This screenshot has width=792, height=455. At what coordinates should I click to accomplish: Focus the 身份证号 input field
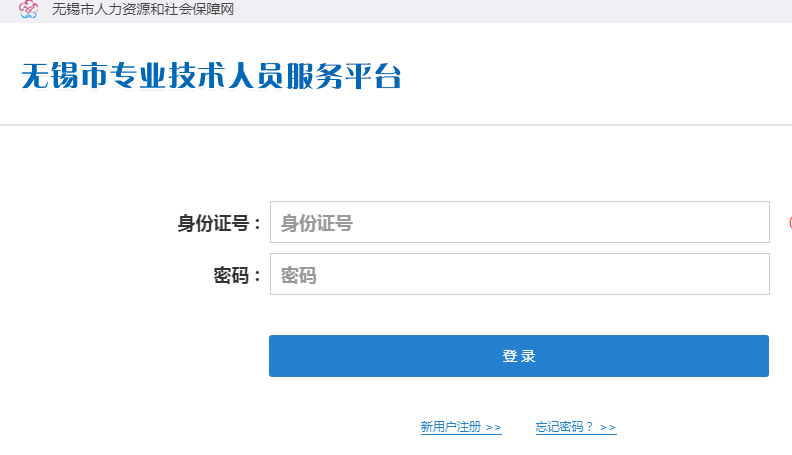click(520, 222)
